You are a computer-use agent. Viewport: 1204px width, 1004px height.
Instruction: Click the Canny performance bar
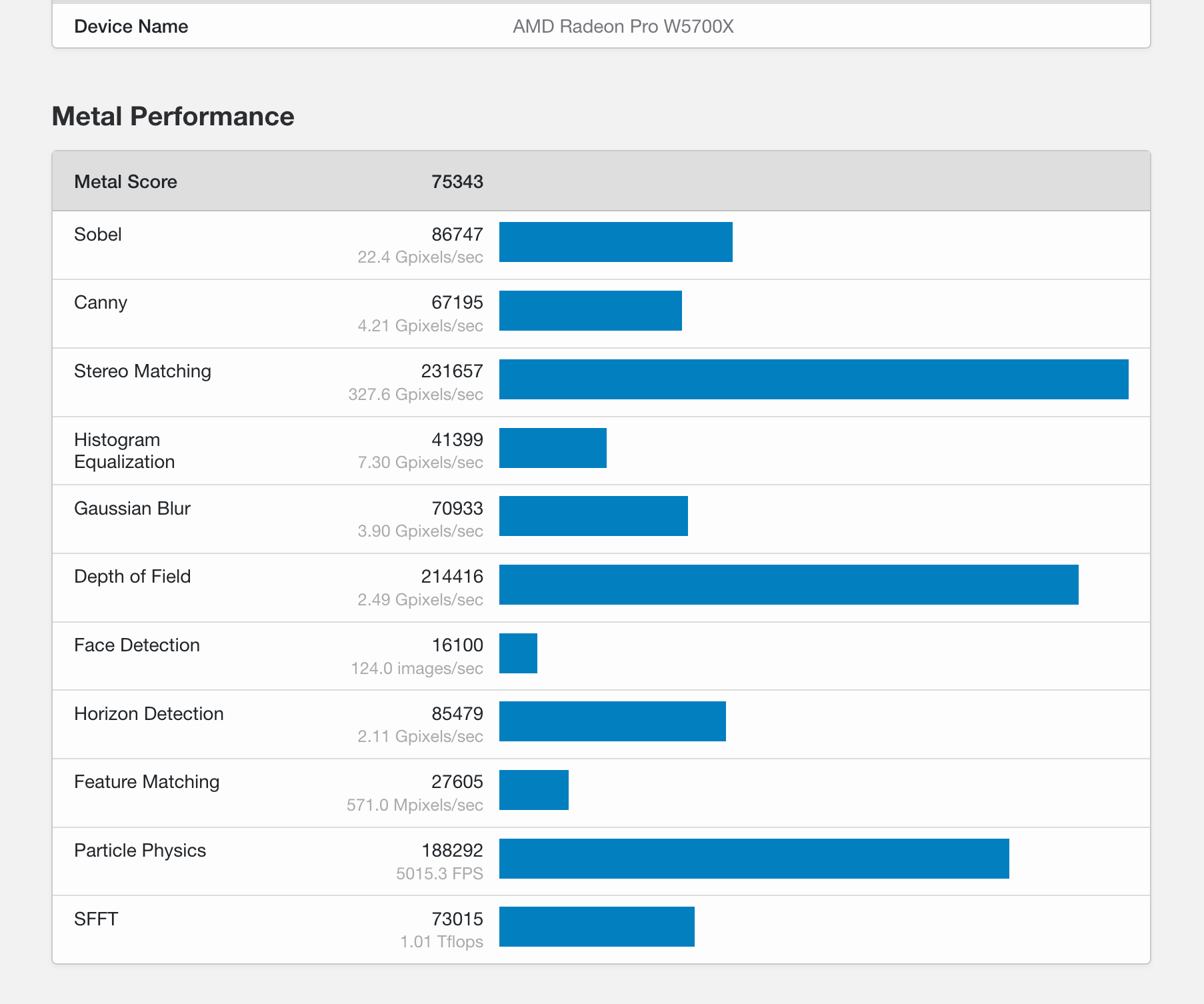click(x=590, y=311)
